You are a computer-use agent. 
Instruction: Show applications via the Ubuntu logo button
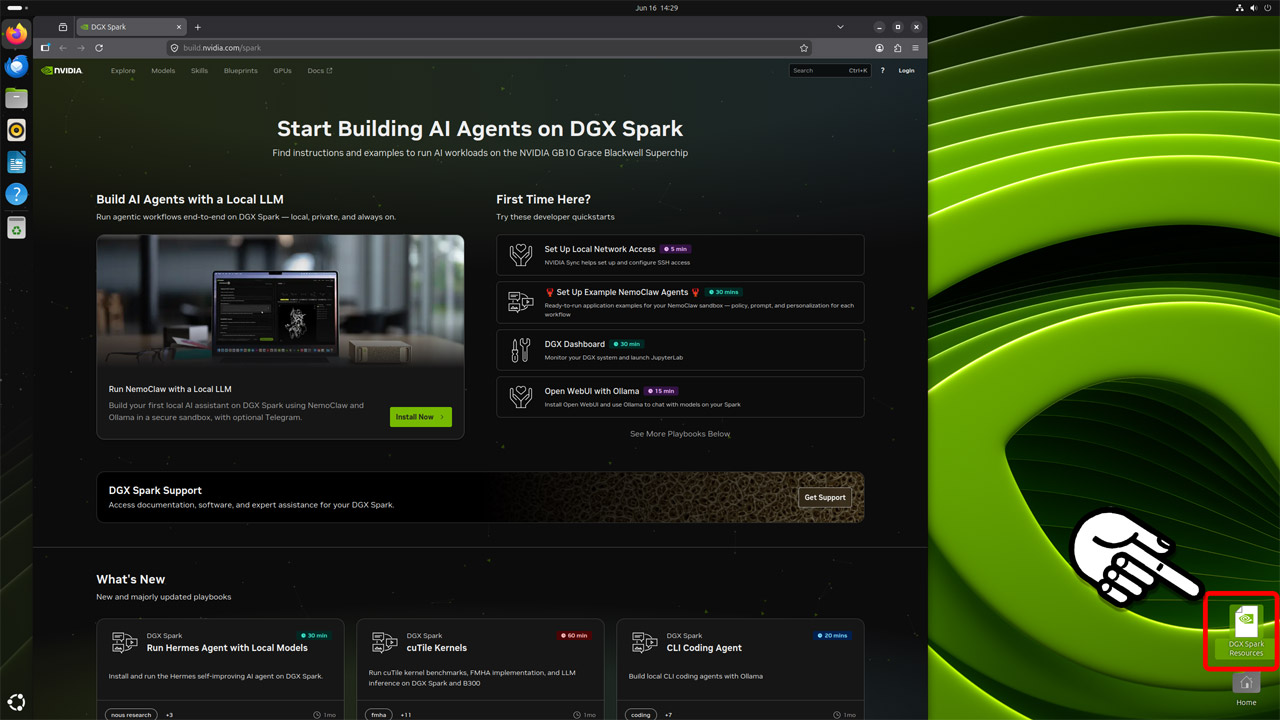click(16, 702)
